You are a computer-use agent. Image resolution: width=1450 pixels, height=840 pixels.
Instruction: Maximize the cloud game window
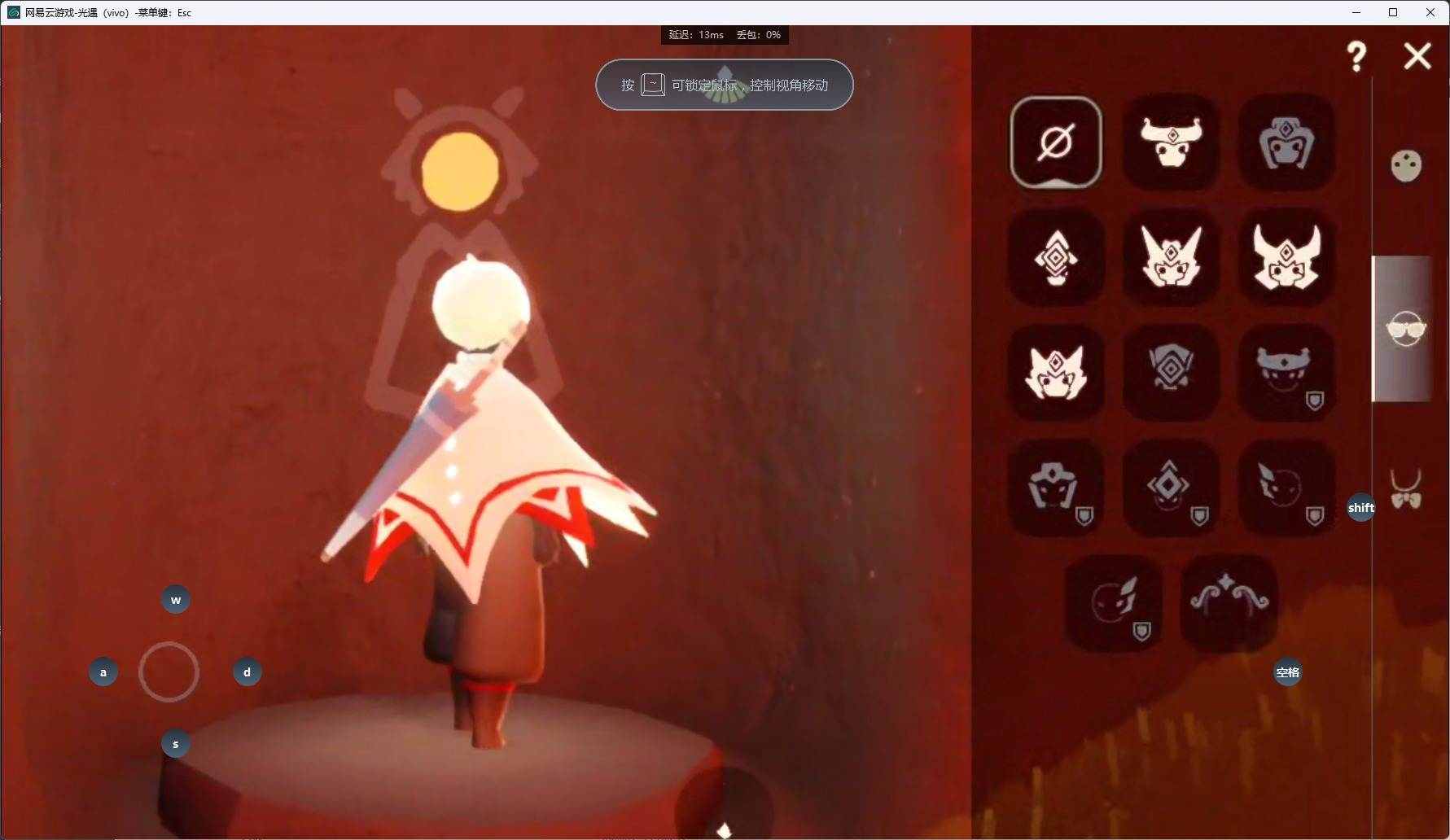1393,12
